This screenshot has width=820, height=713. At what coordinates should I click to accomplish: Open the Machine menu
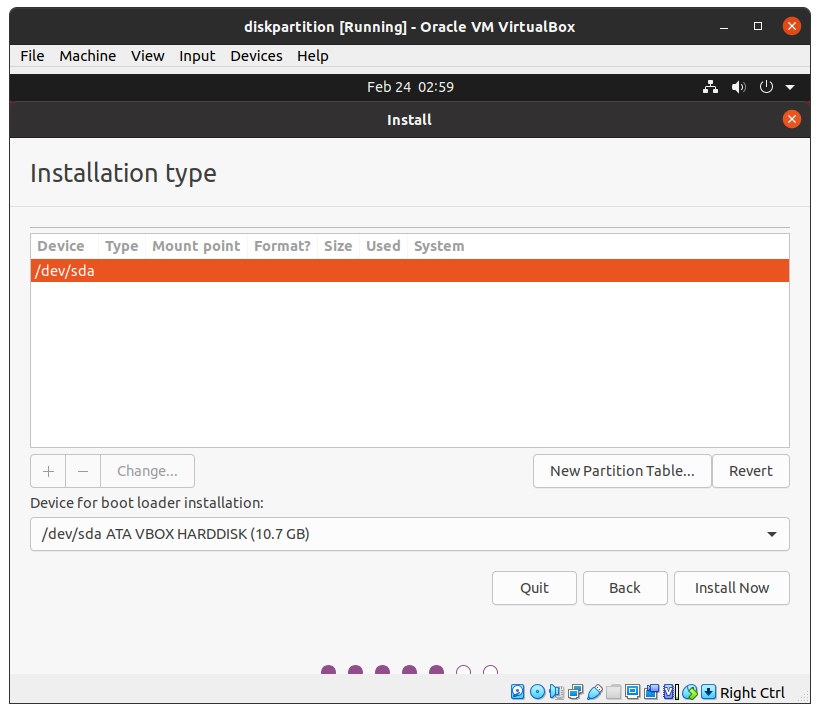point(88,56)
